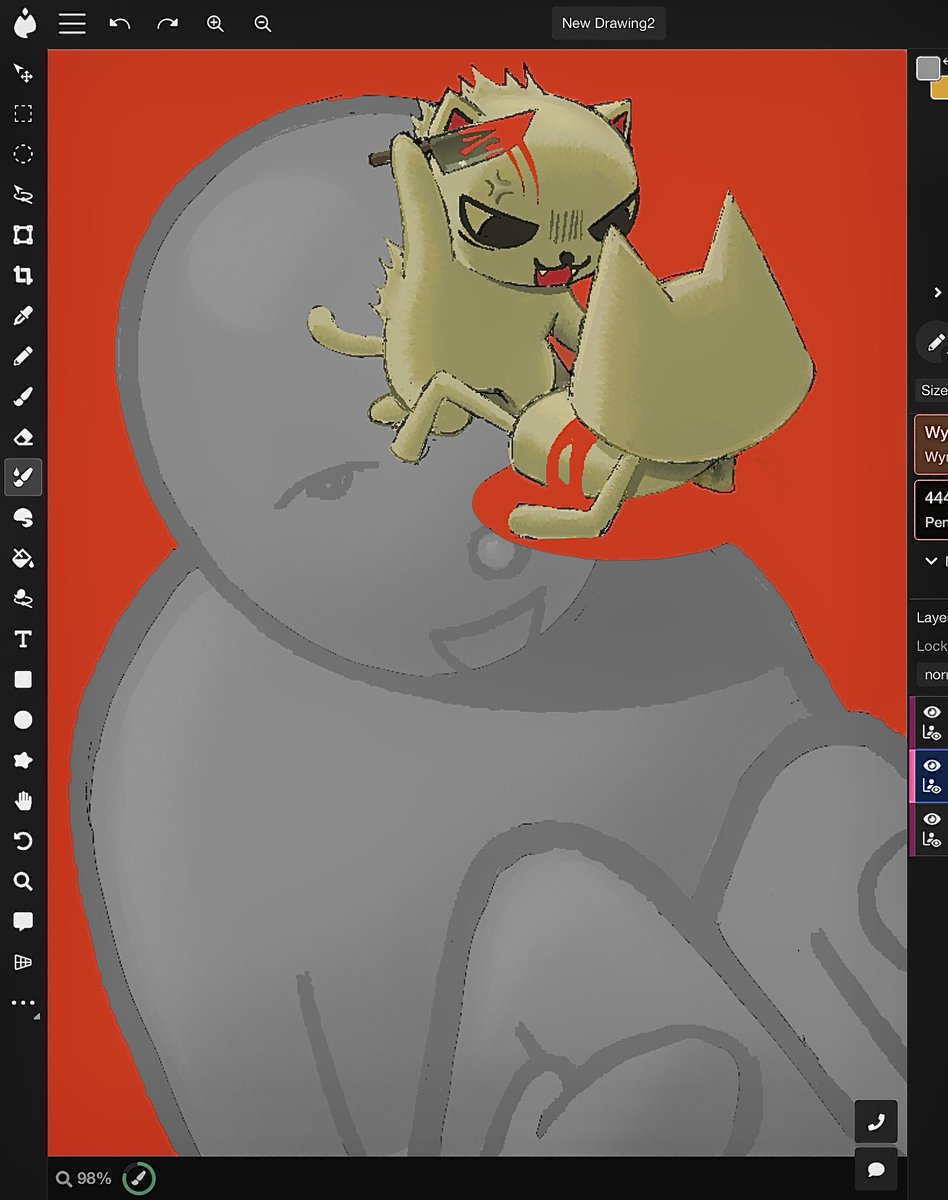Select the brown Wy brush preset

click(x=932, y=443)
